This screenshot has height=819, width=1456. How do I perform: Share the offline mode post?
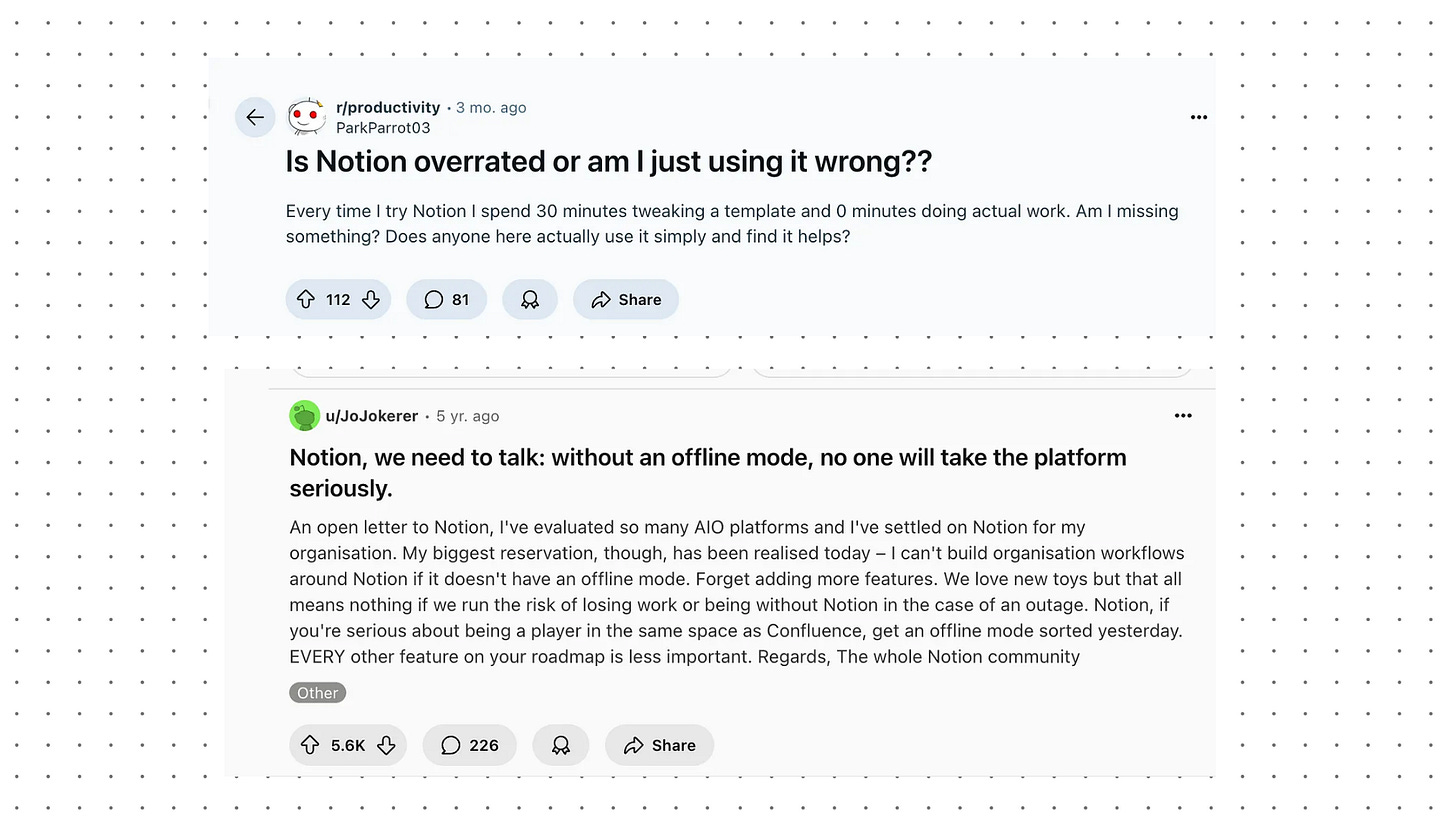(659, 745)
